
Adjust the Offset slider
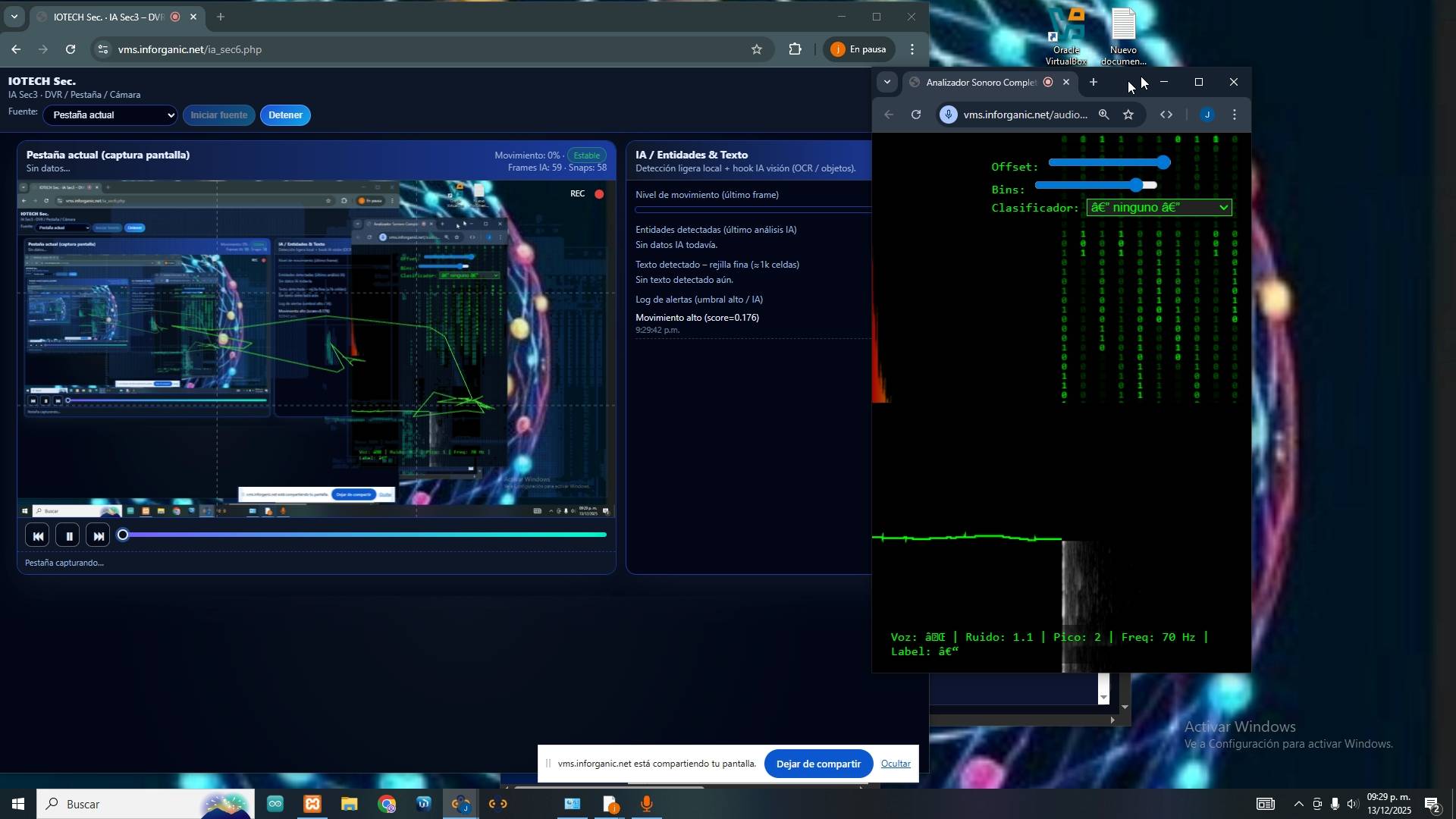[1163, 162]
